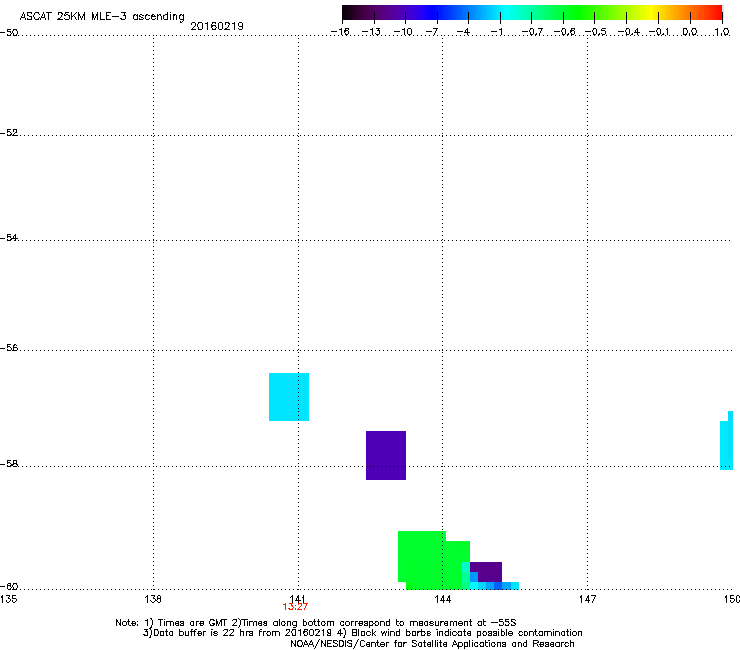This screenshot has width=740, height=650.
Task: Click the ASCAT 25KM MLE-3 ascending title
Action: point(102,17)
